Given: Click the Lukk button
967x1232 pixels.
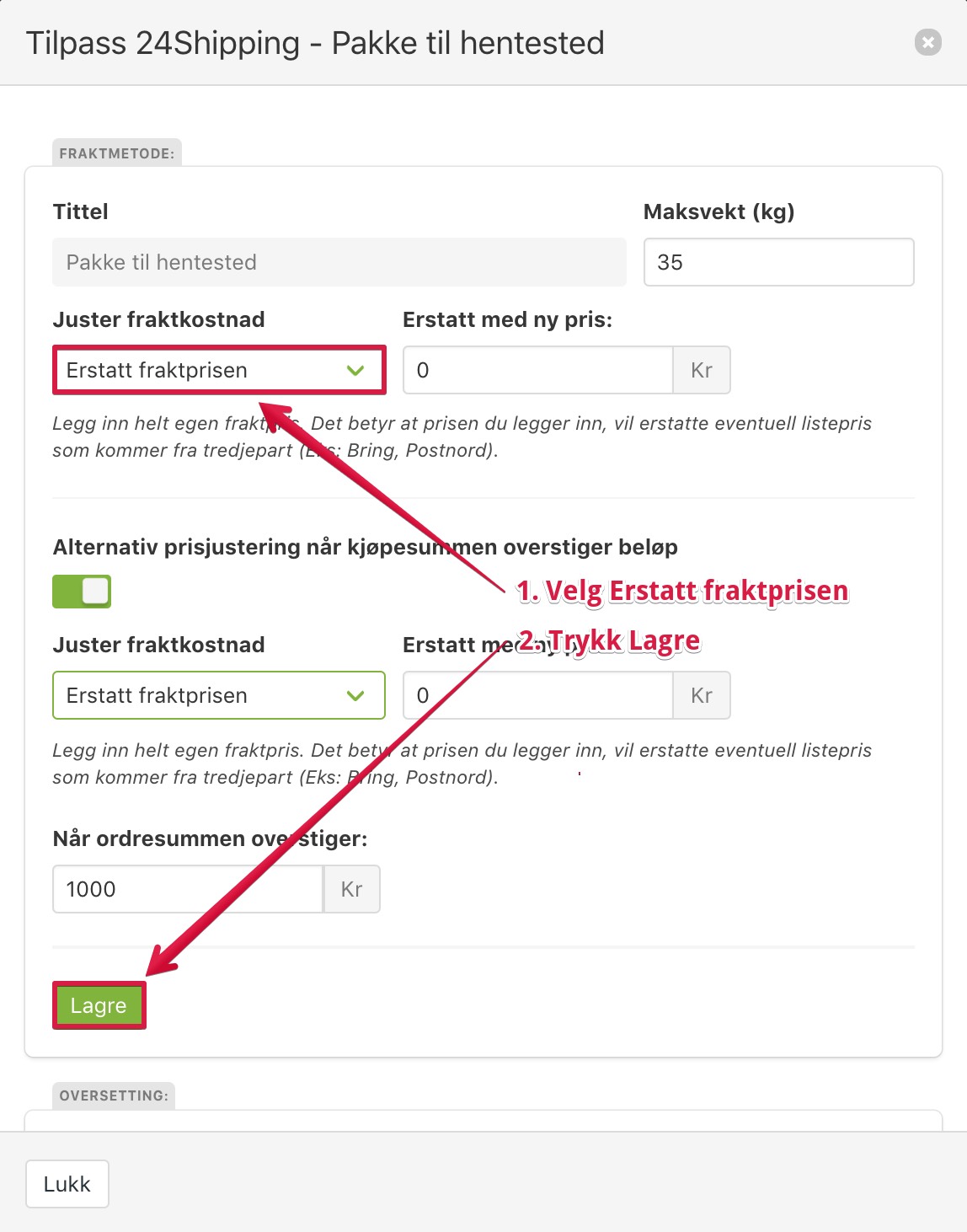Looking at the screenshot, I should [x=67, y=1184].
